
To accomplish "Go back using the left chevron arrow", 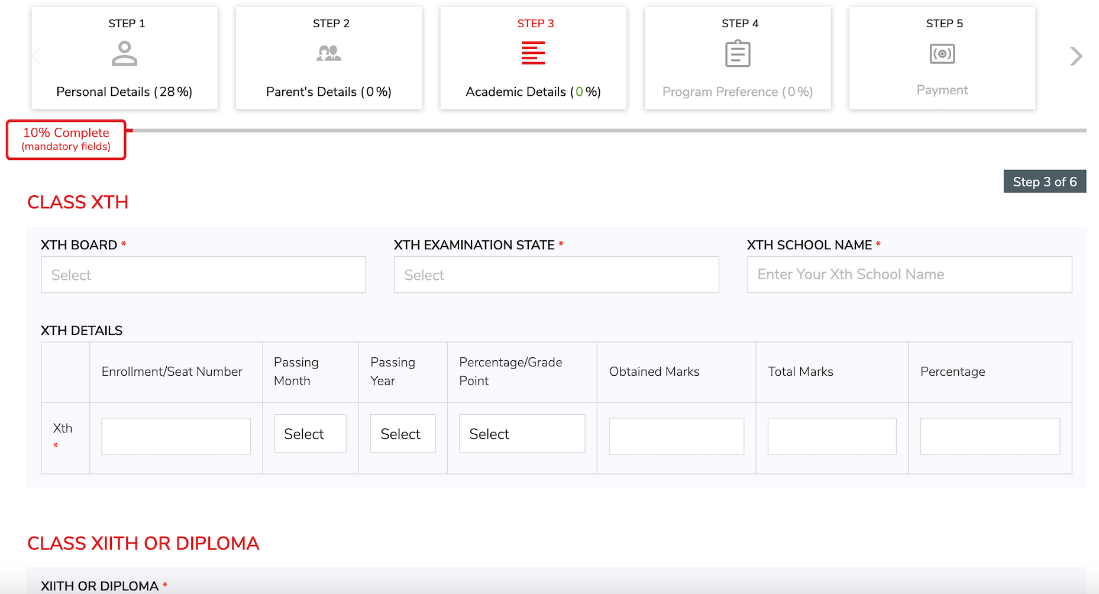I will [x=39, y=56].
